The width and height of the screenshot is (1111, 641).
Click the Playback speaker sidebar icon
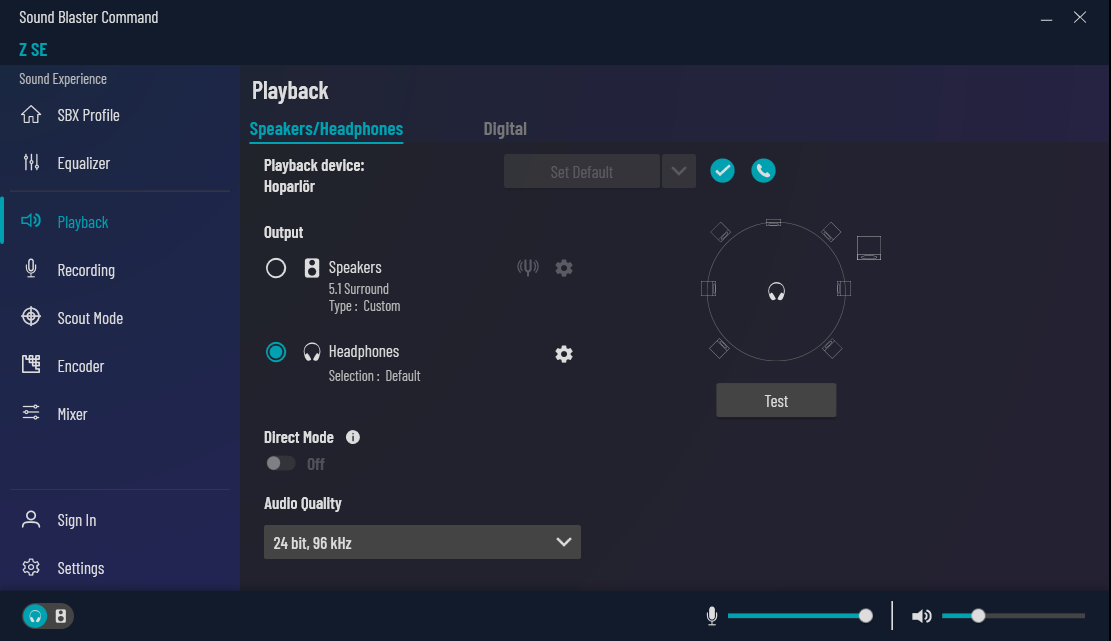pyautogui.click(x=31, y=221)
